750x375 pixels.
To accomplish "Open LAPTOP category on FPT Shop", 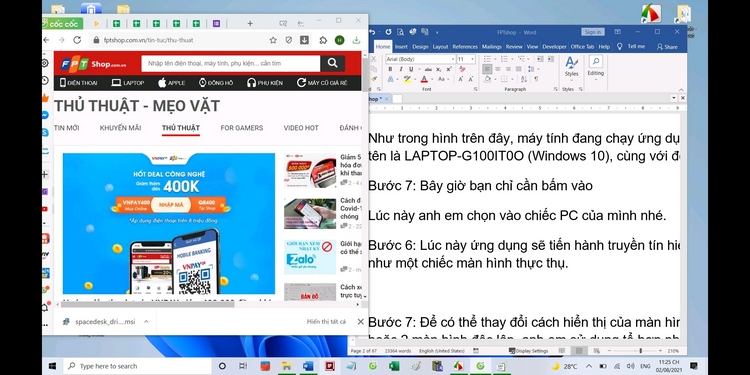I will [x=128, y=83].
